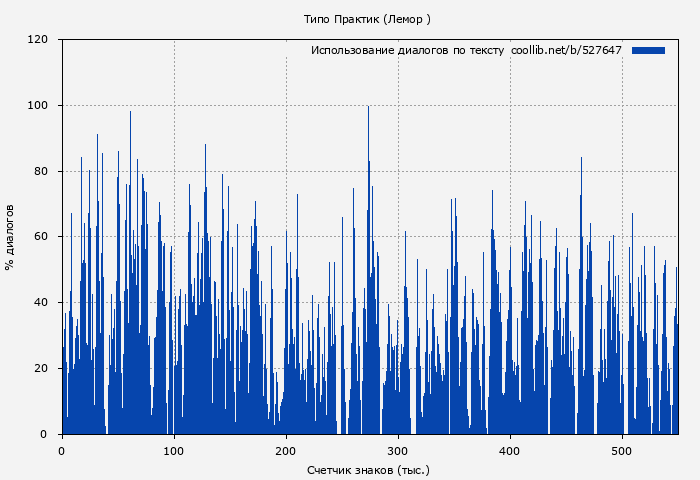Screen dimensions: 700x480
Task: Click the 100 tick label on the x-axis
Action: coord(174,450)
